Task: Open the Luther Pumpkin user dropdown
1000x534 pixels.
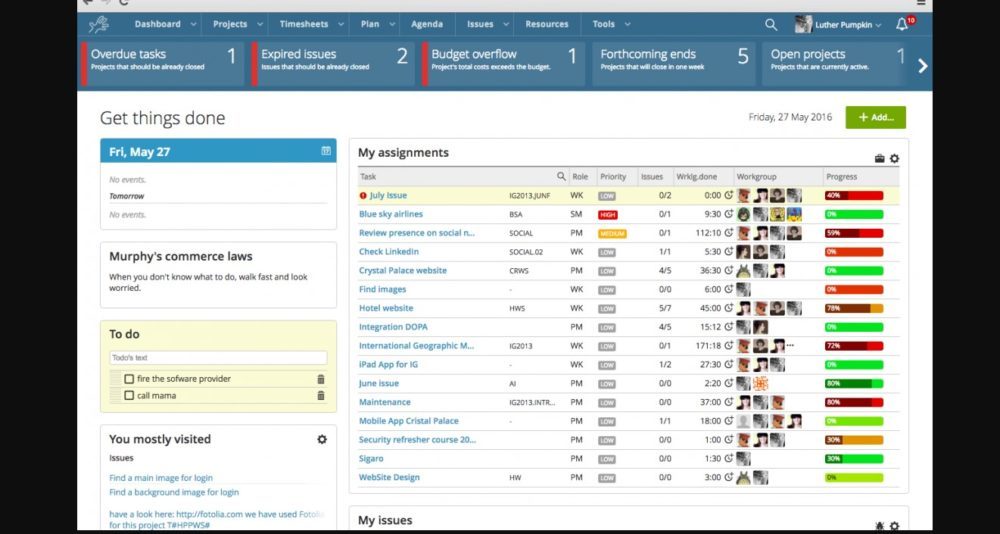Action: click(838, 25)
